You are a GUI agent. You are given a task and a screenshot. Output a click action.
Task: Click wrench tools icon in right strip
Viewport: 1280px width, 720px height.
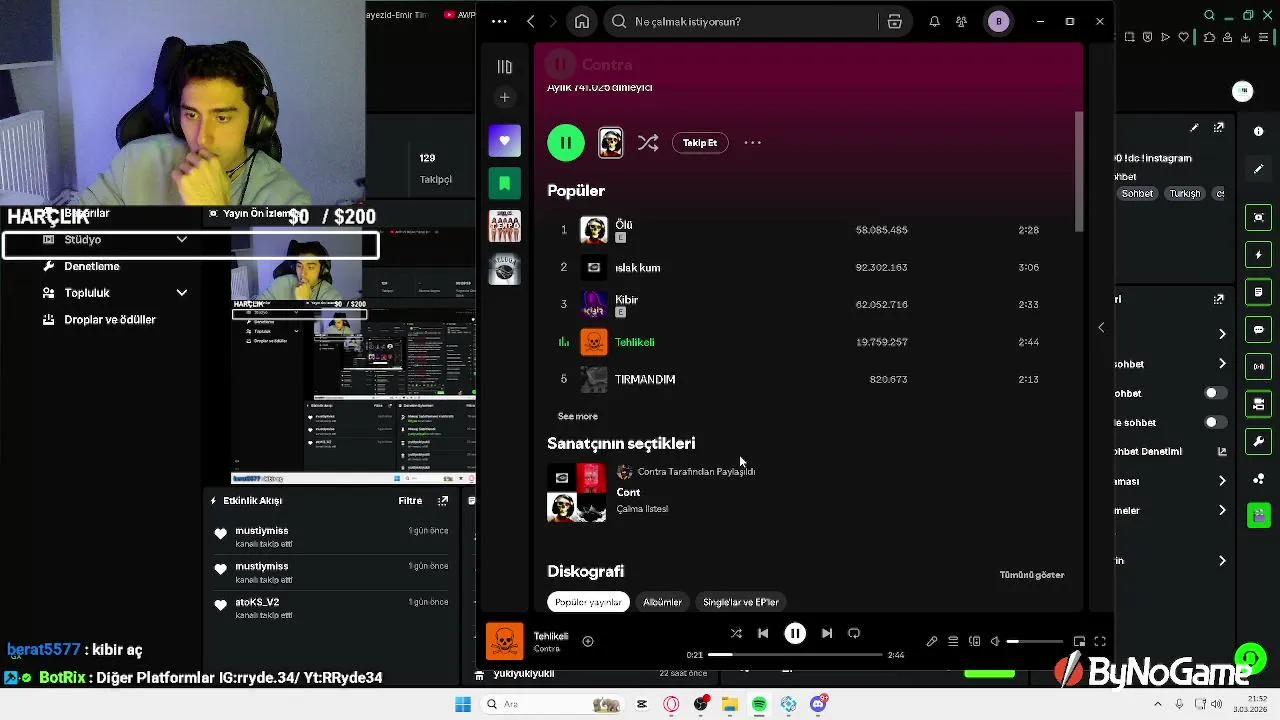pos(1259,441)
